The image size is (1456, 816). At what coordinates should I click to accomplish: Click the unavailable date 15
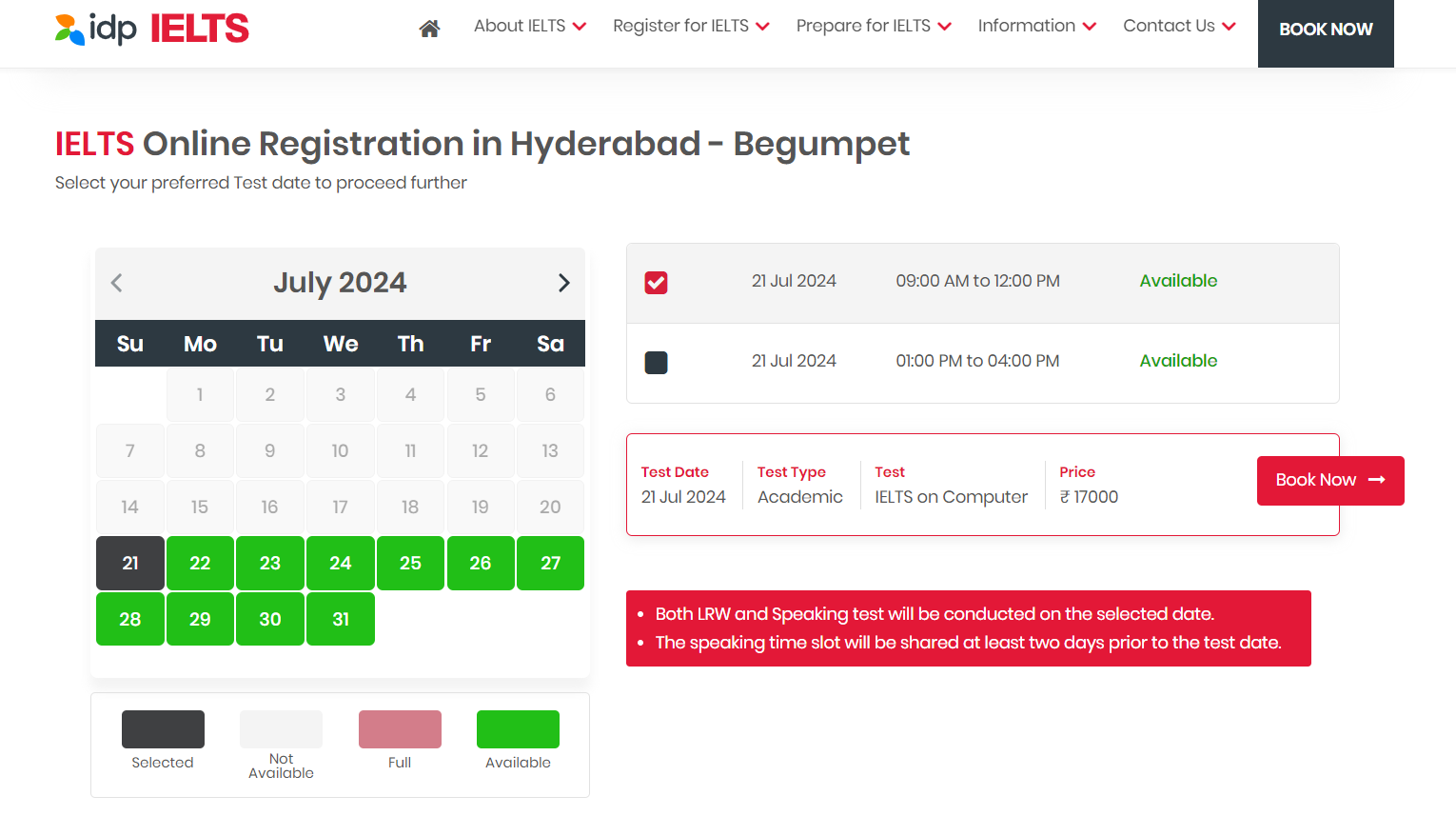(200, 507)
